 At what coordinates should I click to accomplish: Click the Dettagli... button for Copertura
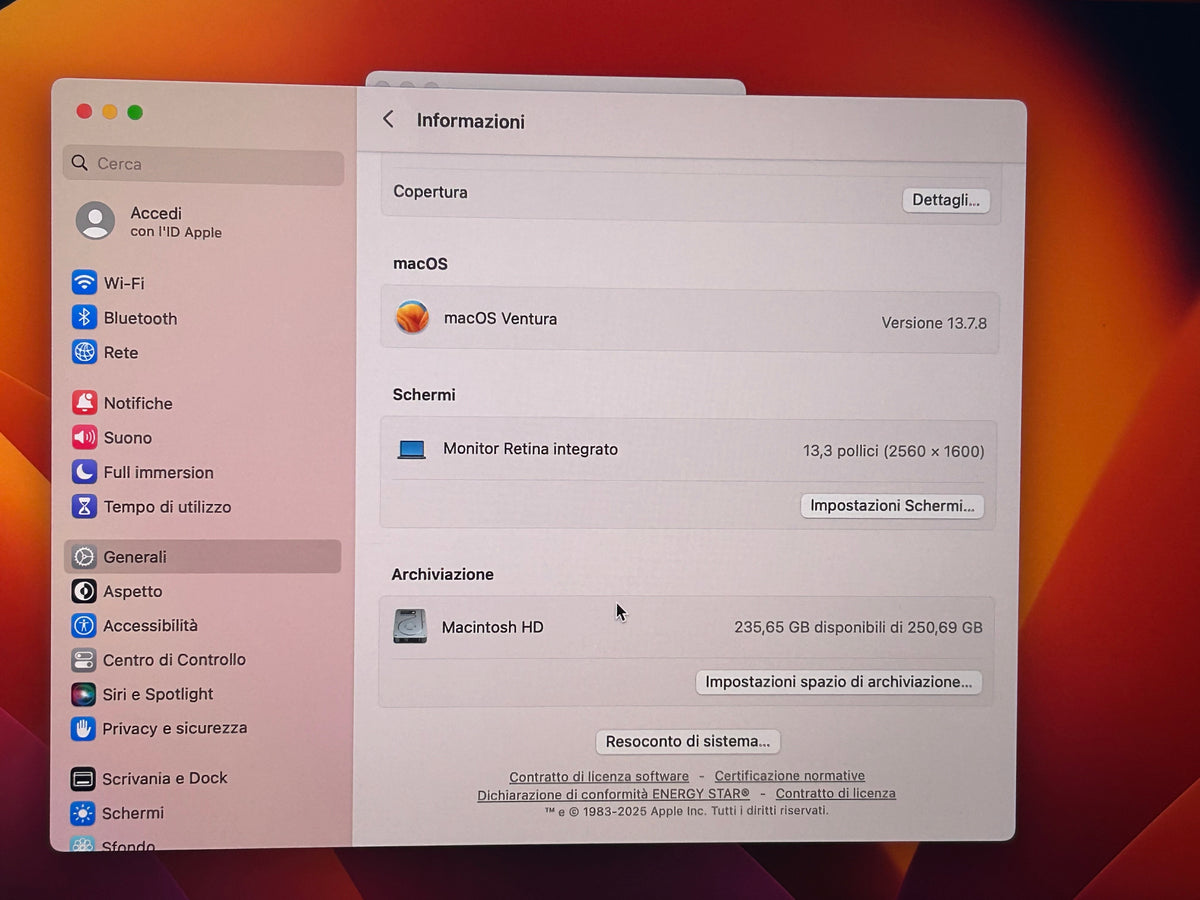point(946,200)
